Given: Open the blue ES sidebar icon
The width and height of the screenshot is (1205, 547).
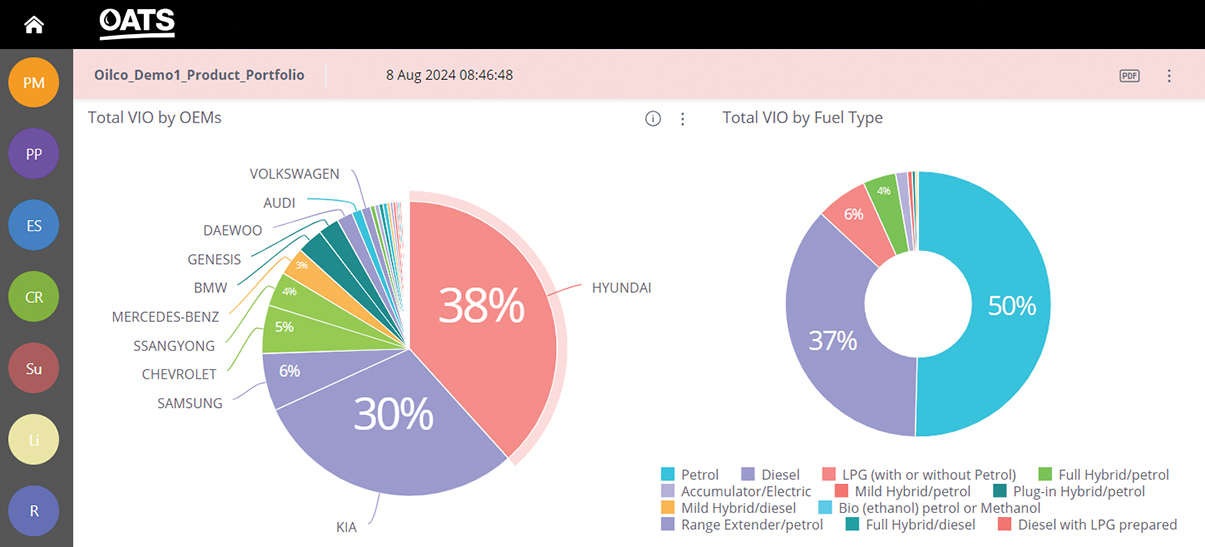Looking at the screenshot, I should [34, 225].
